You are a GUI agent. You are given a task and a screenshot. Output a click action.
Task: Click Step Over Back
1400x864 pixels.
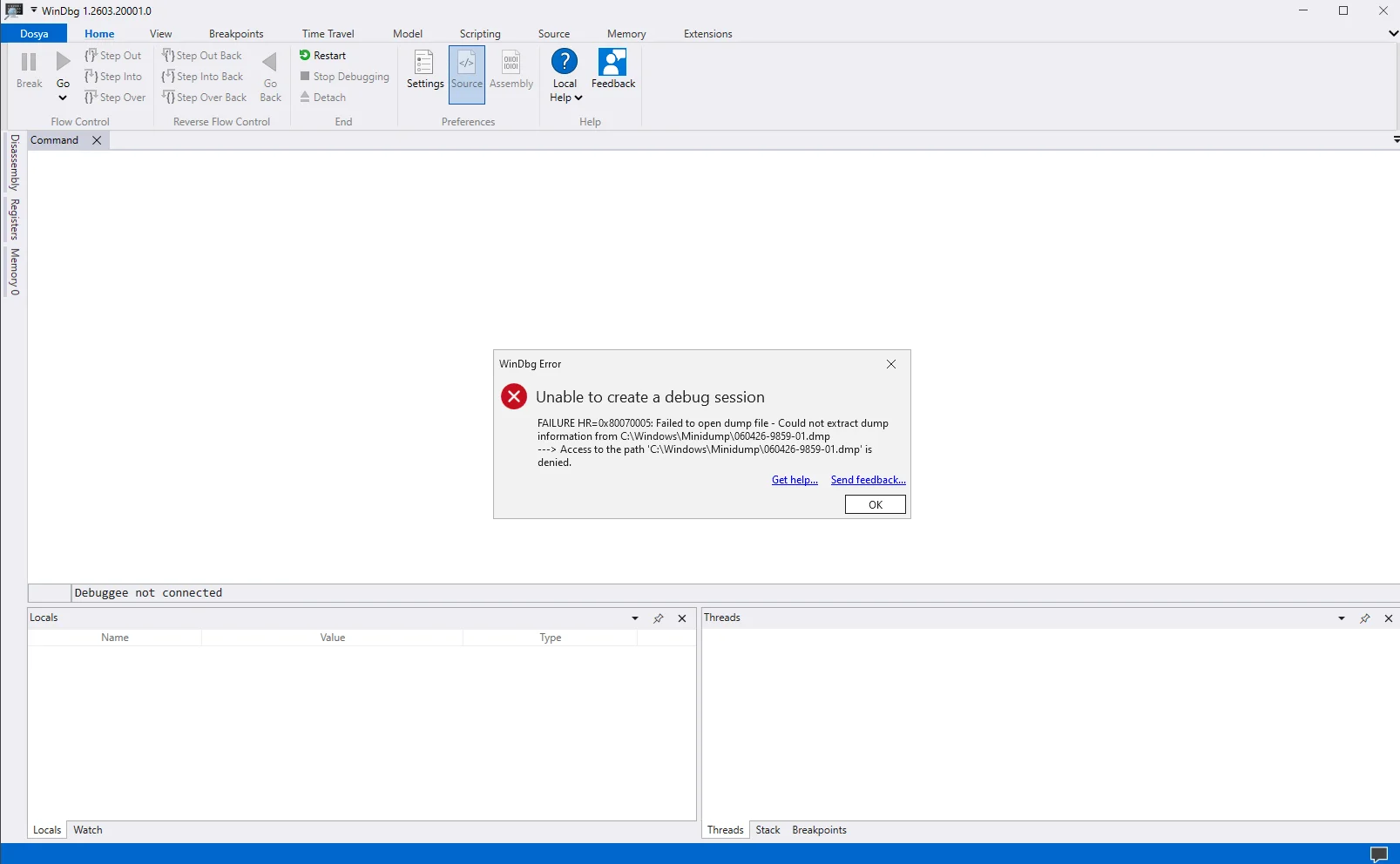click(205, 98)
